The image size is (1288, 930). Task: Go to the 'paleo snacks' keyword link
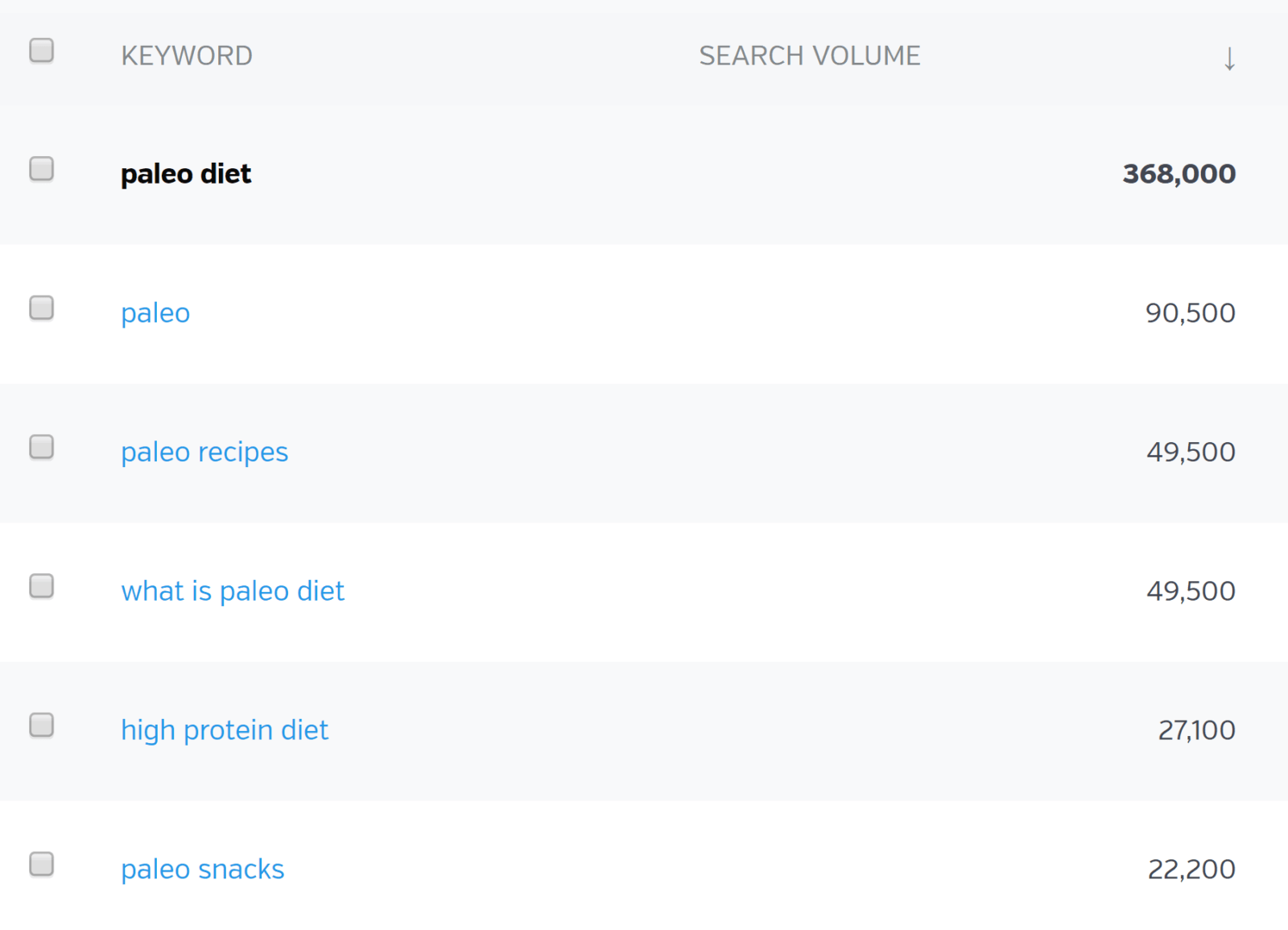point(203,870)
